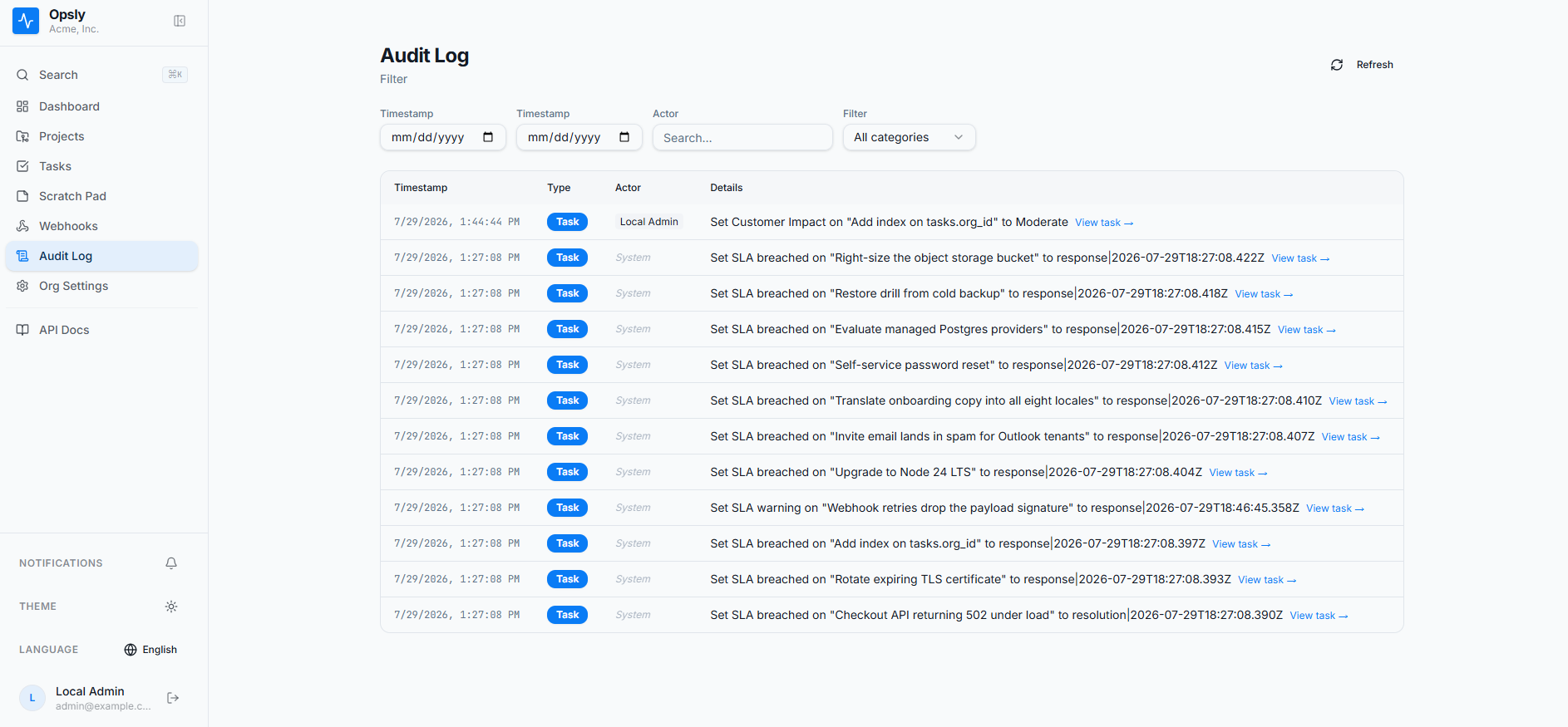View task for Evaluate managed Postgres providers
The width and height of the screenshot is (1568, 727).
[x=1307, y=330]
